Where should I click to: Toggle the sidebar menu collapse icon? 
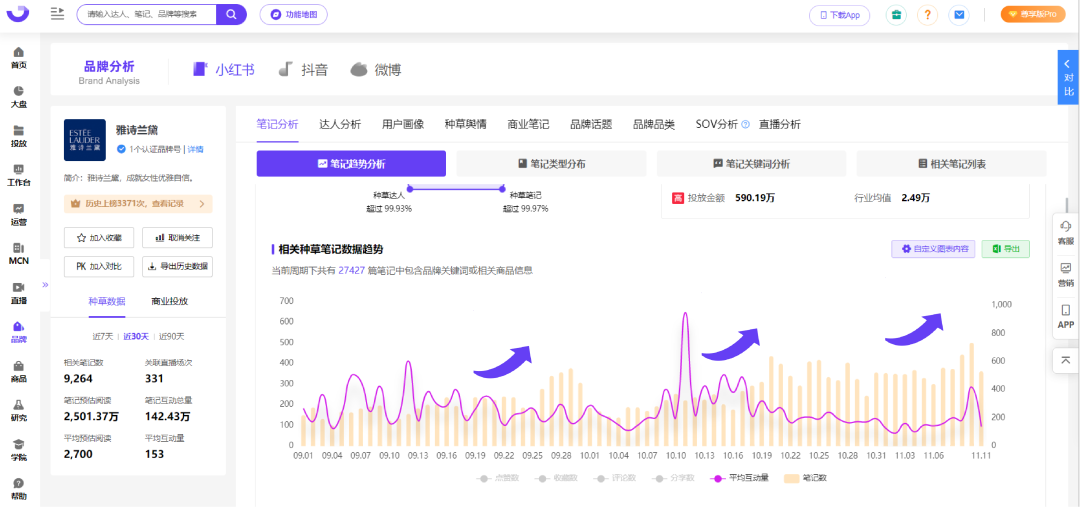(x=58, y=14)
